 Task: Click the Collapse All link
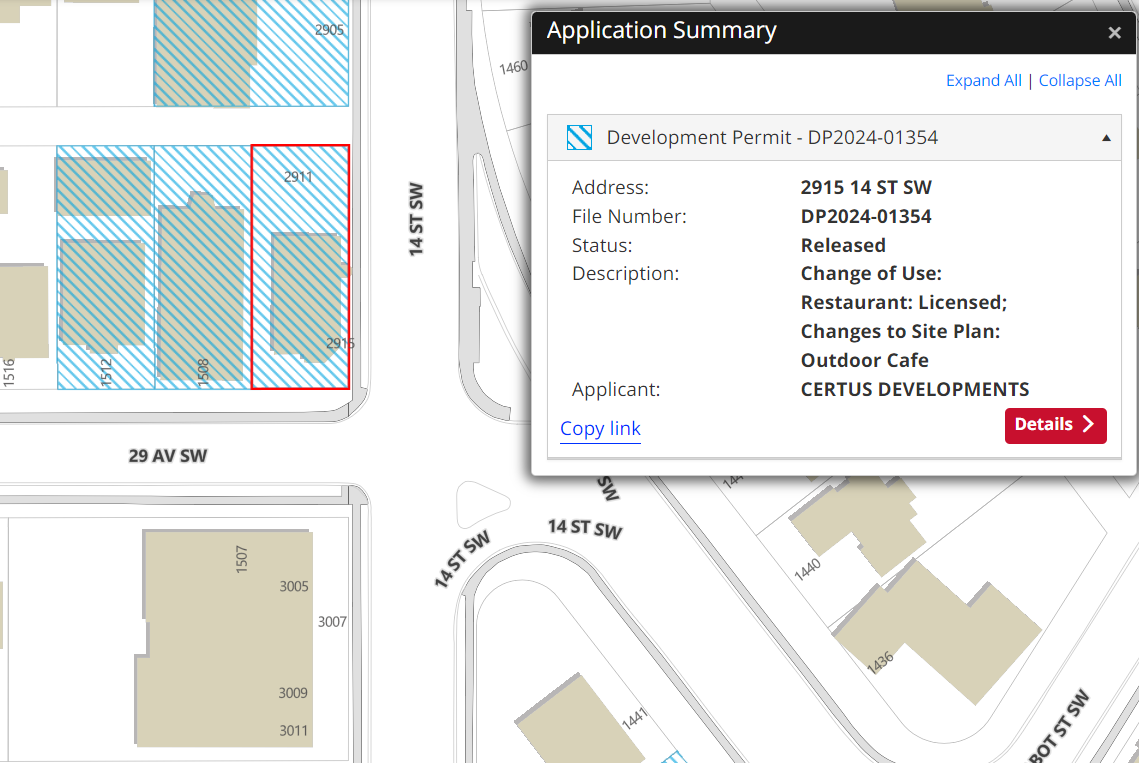point(1080,81)
